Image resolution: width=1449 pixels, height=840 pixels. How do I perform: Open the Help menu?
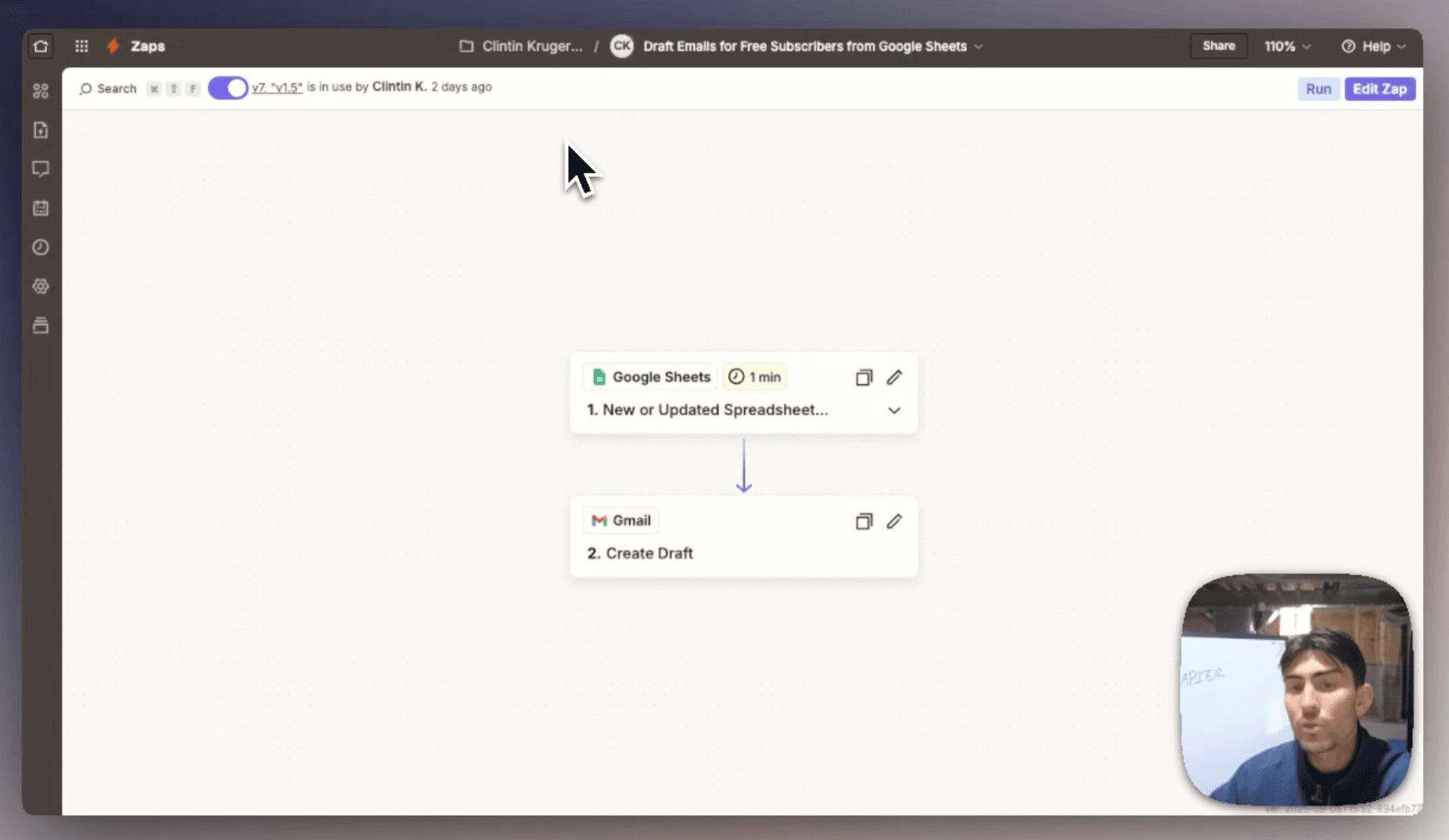tap(1374, 46)
